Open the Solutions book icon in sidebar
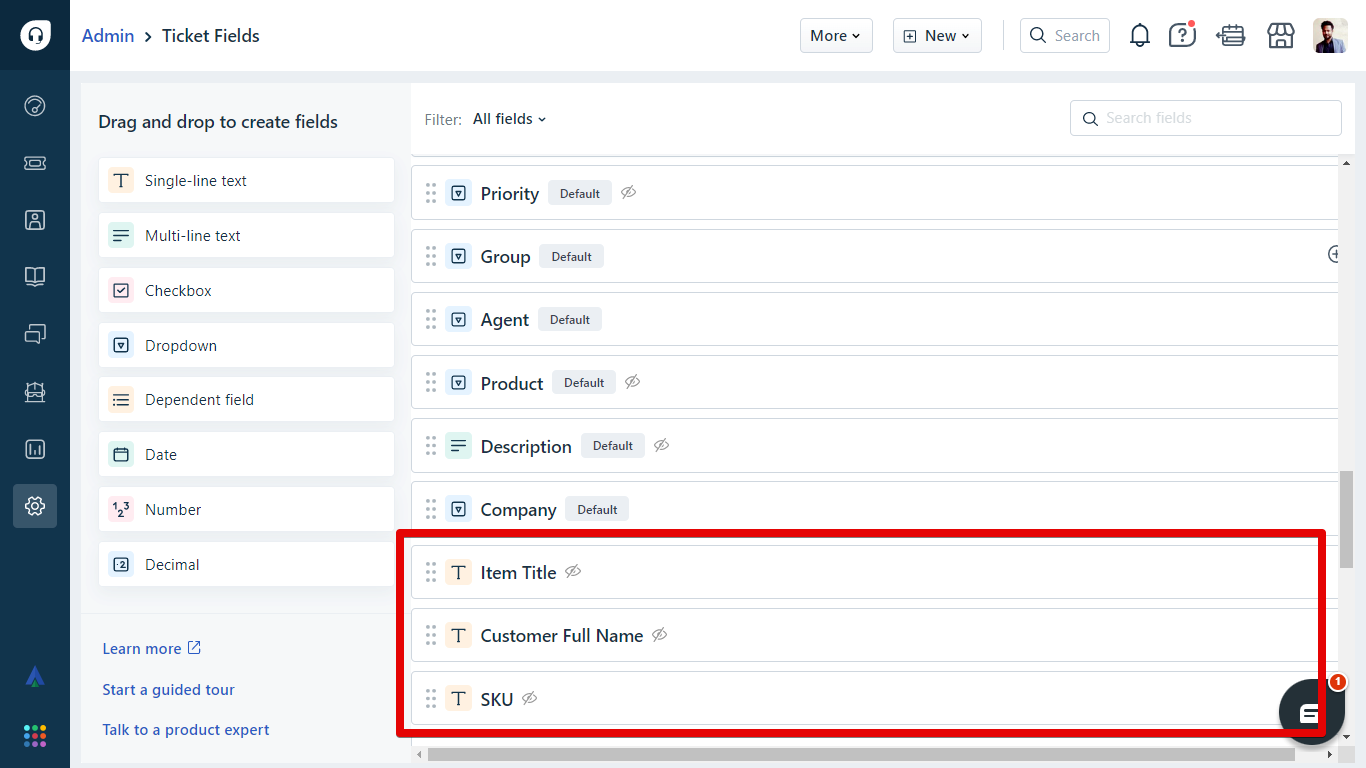The height and width of the screenshot is (768, 1366). (35, 277)
